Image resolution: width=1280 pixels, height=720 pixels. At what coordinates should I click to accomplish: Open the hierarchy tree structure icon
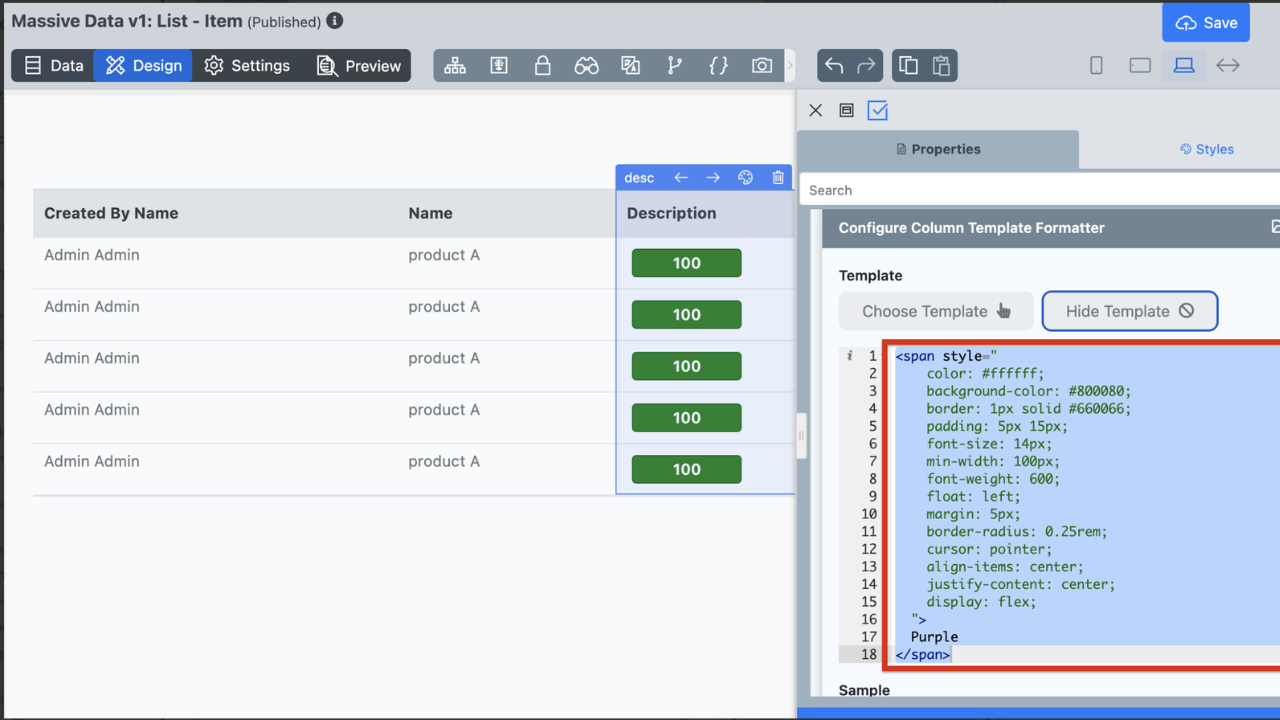pyautogui.click(x=455, y=66)
